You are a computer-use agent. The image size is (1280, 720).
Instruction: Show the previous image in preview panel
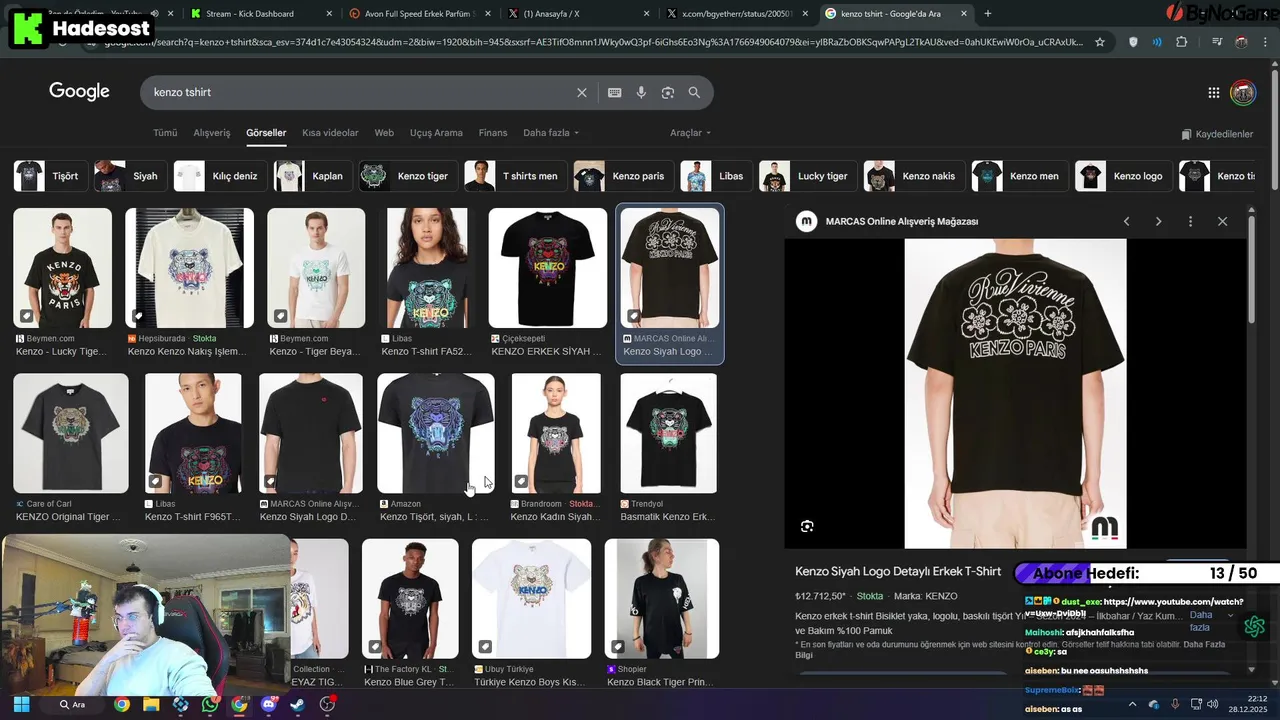click(1126, 221)
